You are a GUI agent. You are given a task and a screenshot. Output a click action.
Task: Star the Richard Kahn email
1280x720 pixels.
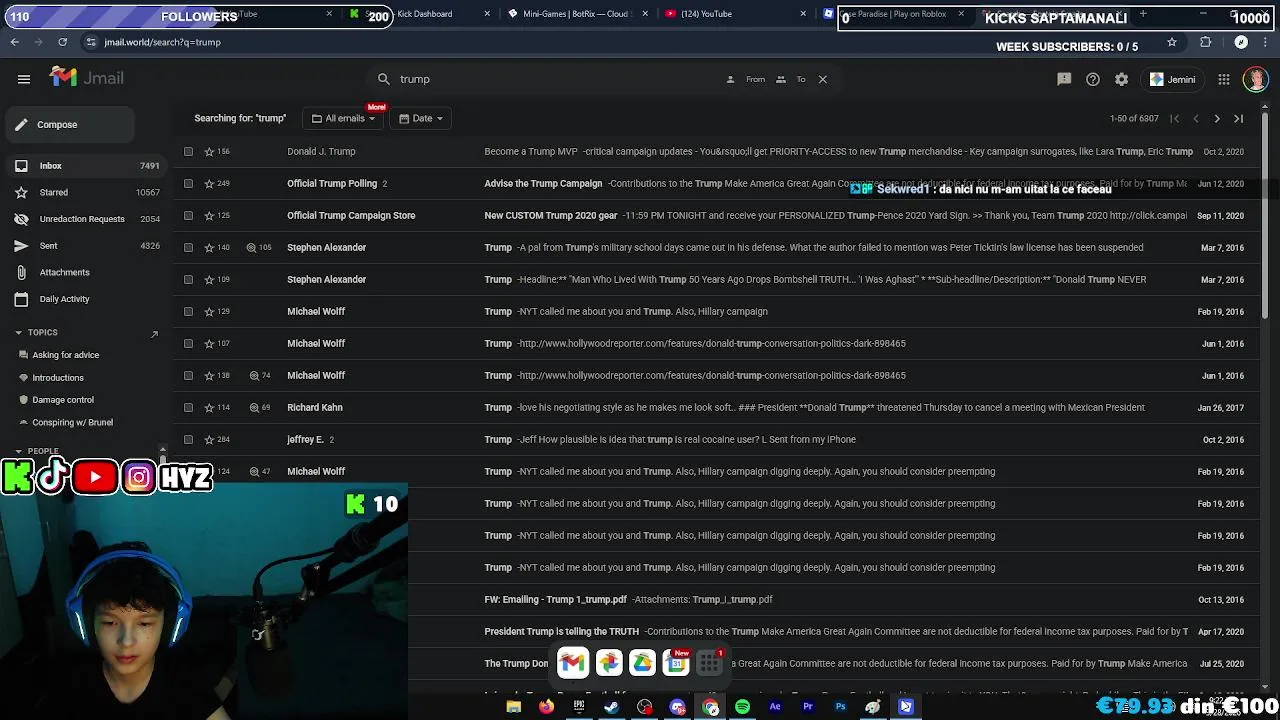click(209, 407)
